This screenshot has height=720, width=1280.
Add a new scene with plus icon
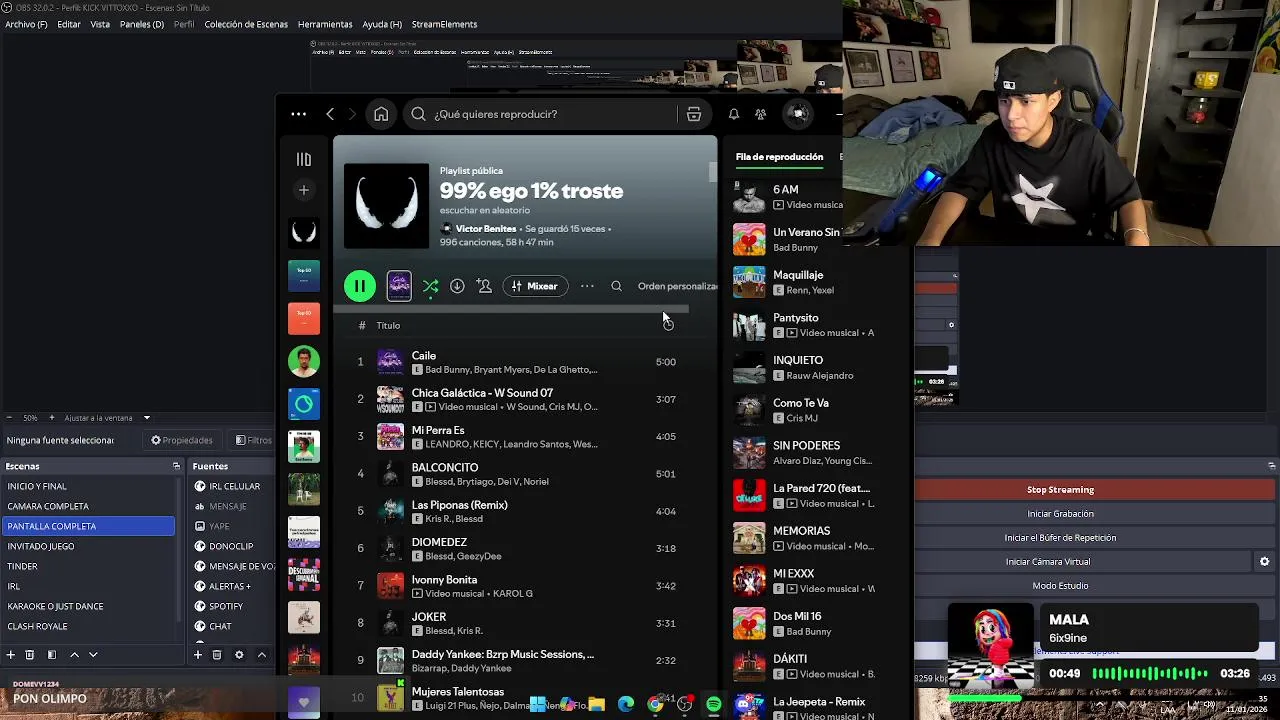11,655
